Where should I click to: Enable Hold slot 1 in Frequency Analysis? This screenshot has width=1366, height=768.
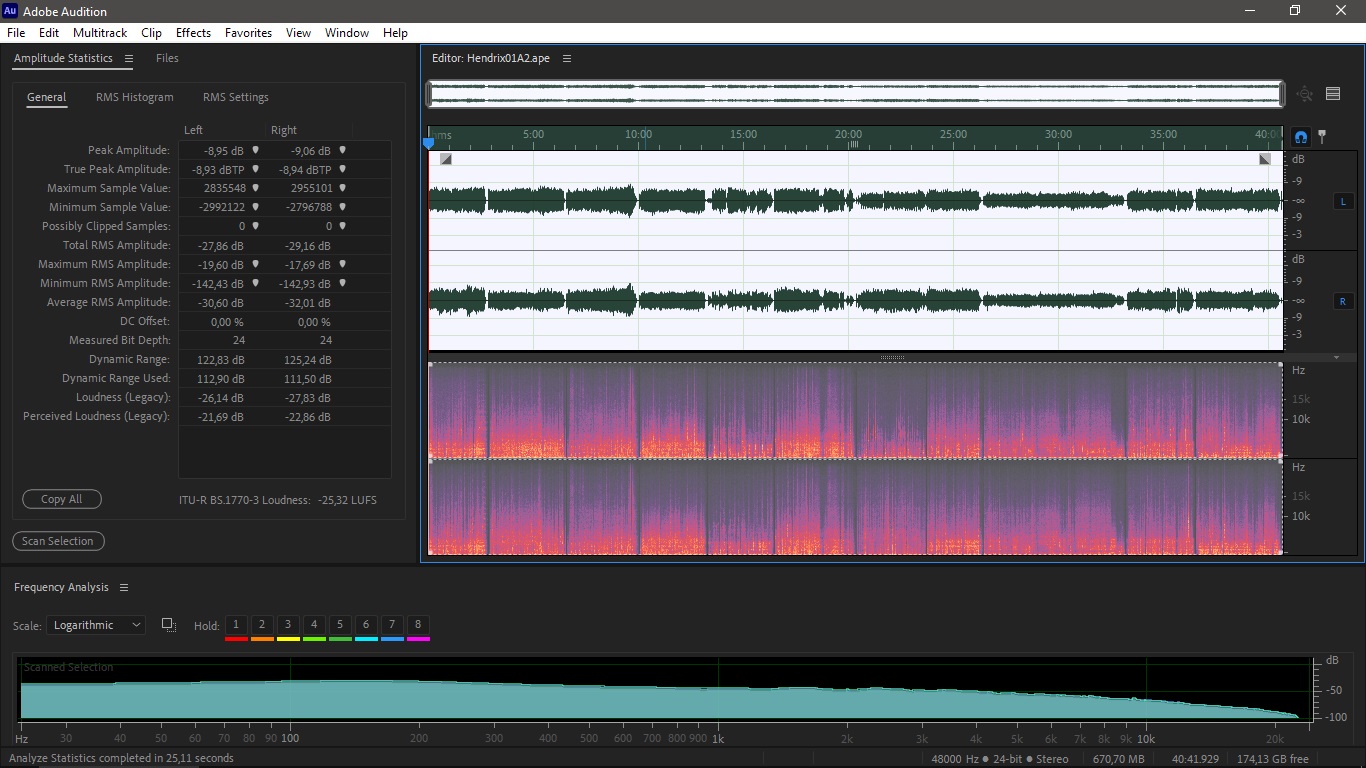coord(236,625)
